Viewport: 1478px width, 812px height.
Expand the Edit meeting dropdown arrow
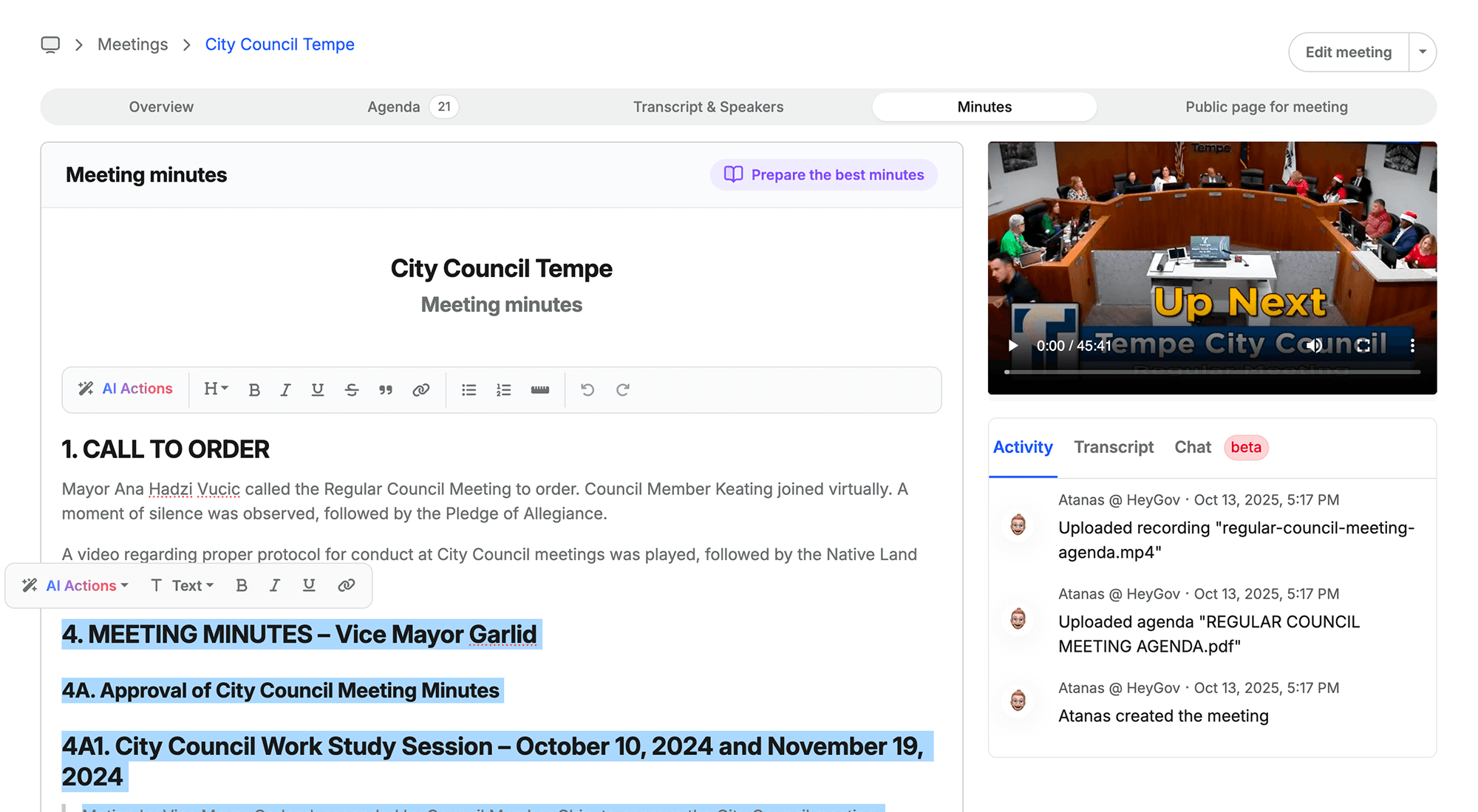(1422, 52)
